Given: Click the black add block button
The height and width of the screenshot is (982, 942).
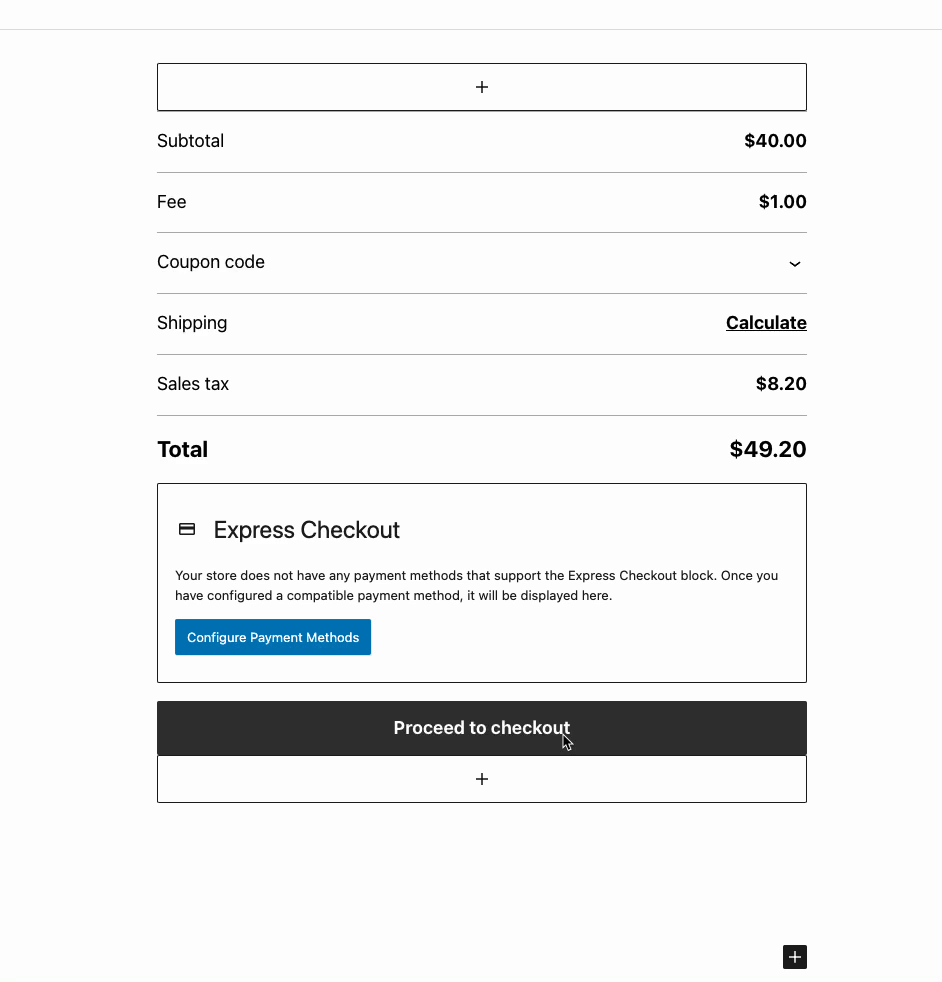Looking at the screenshot, I should coord(794,957).
